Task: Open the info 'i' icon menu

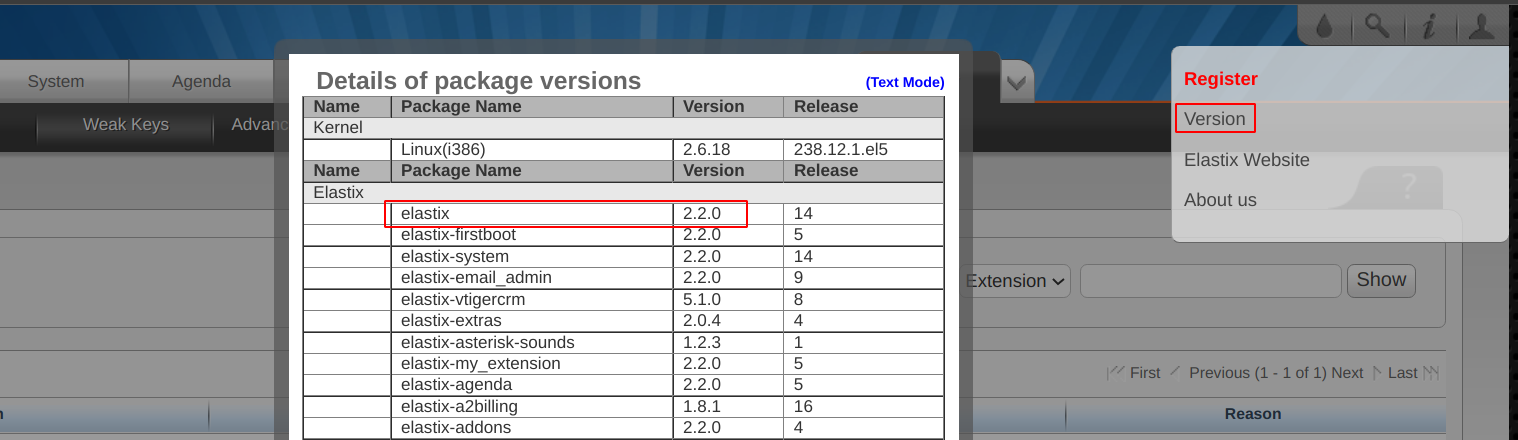Action: [1429, 27]
